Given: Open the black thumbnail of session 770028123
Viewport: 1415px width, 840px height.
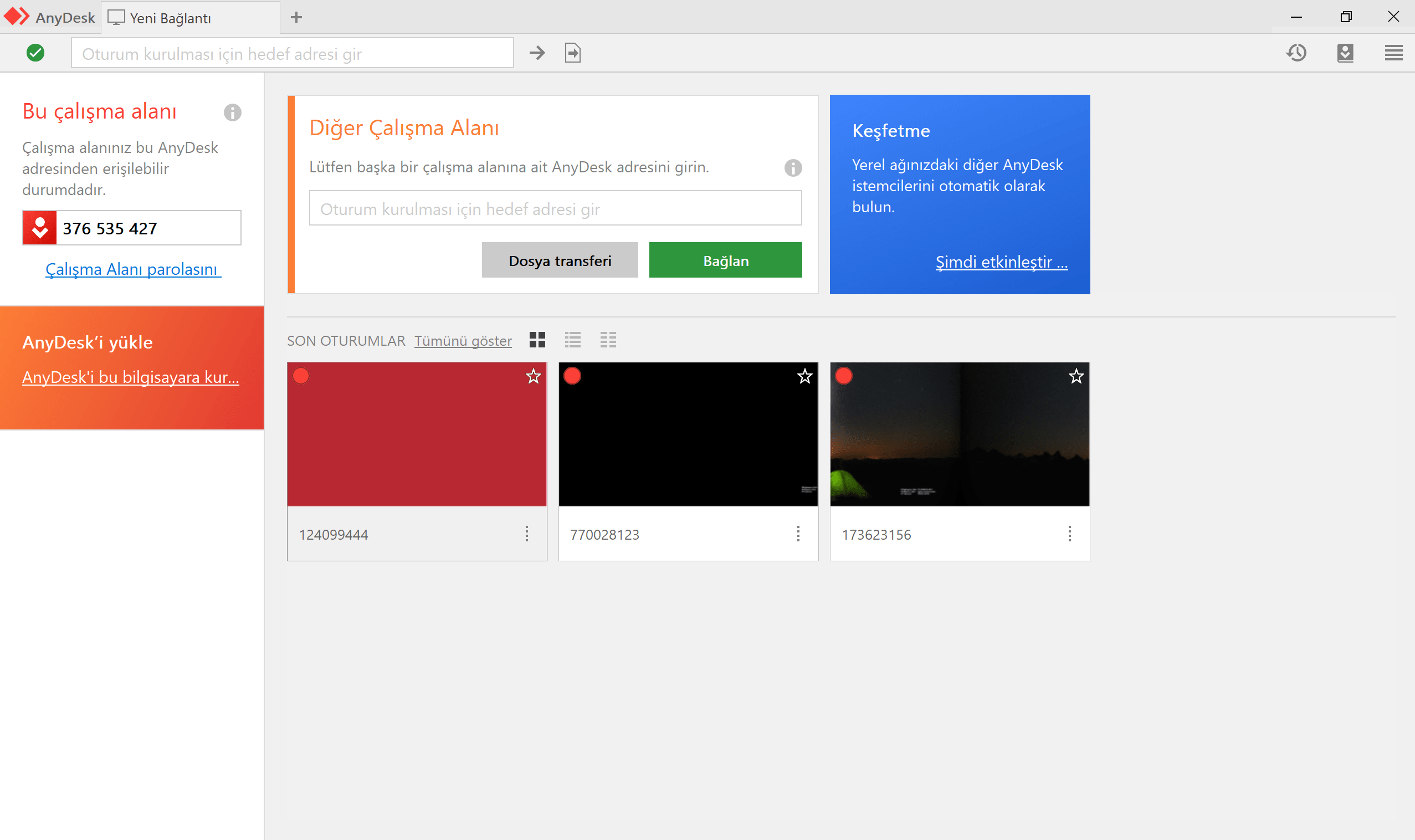Looking at the screenshot, I should click(688, 434).
